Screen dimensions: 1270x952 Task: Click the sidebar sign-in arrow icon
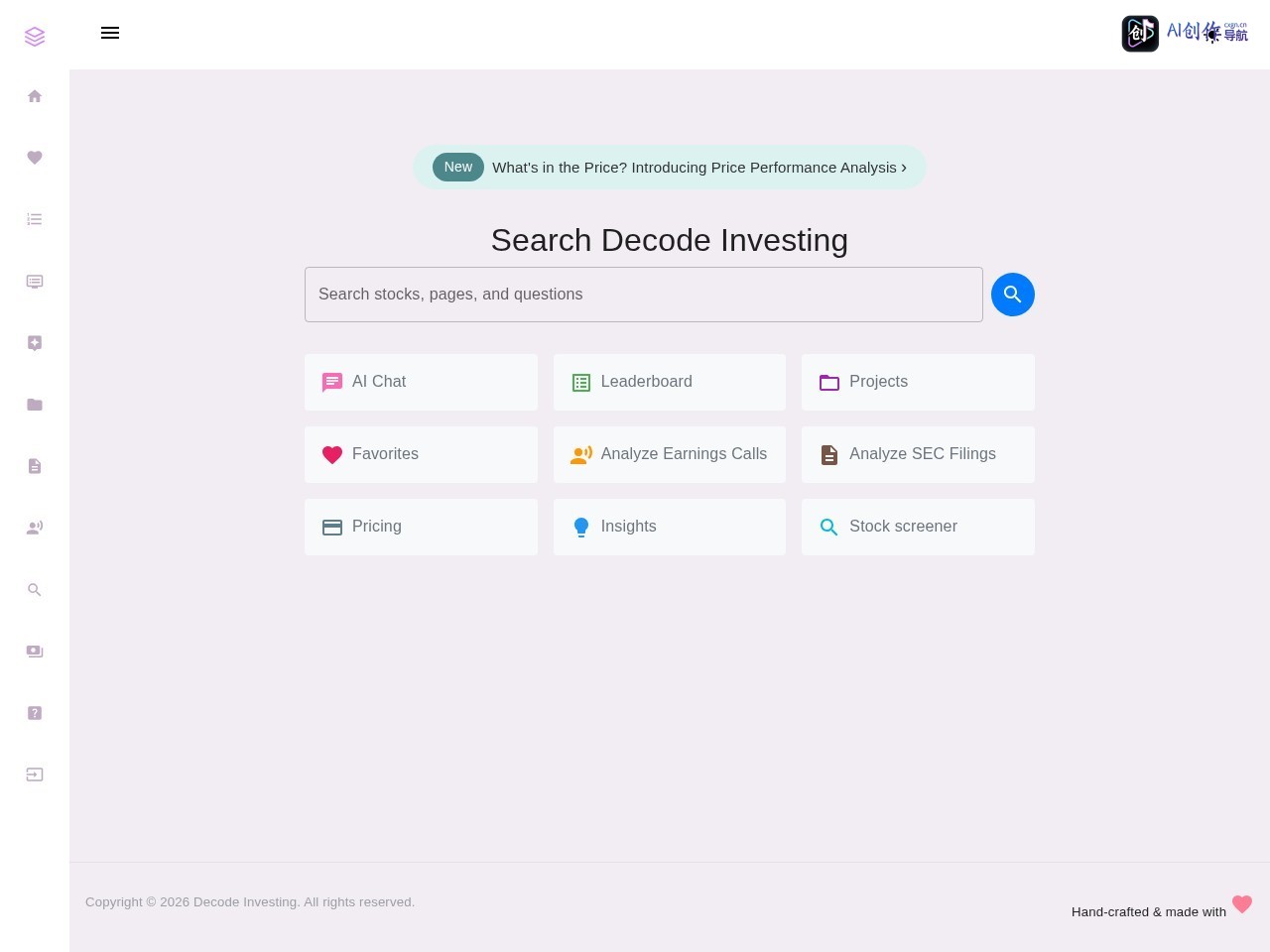point(35,774)
